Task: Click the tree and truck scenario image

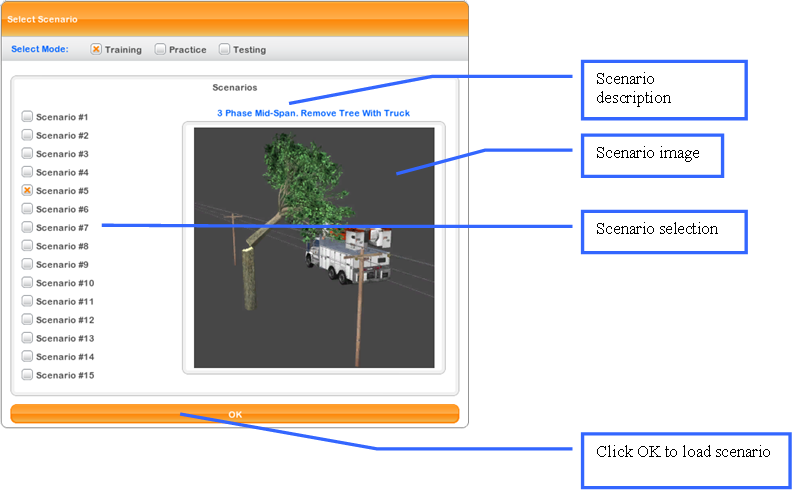Action: coord(314,247)
